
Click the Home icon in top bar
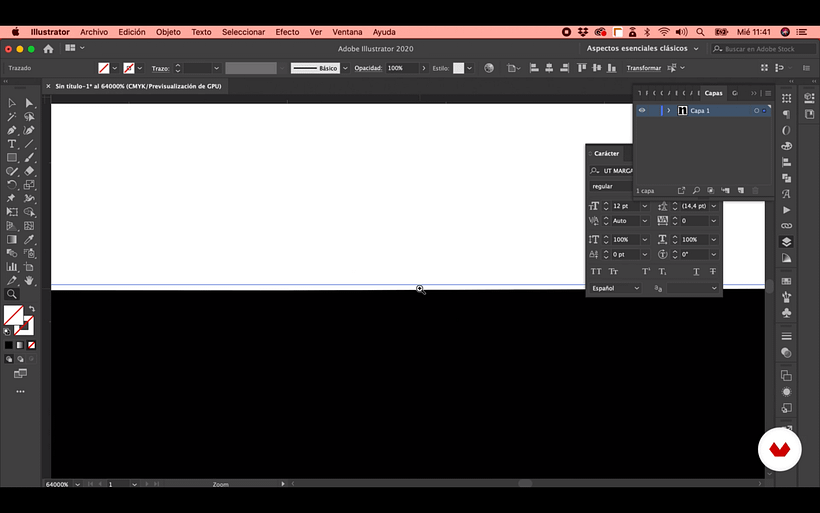48,48
